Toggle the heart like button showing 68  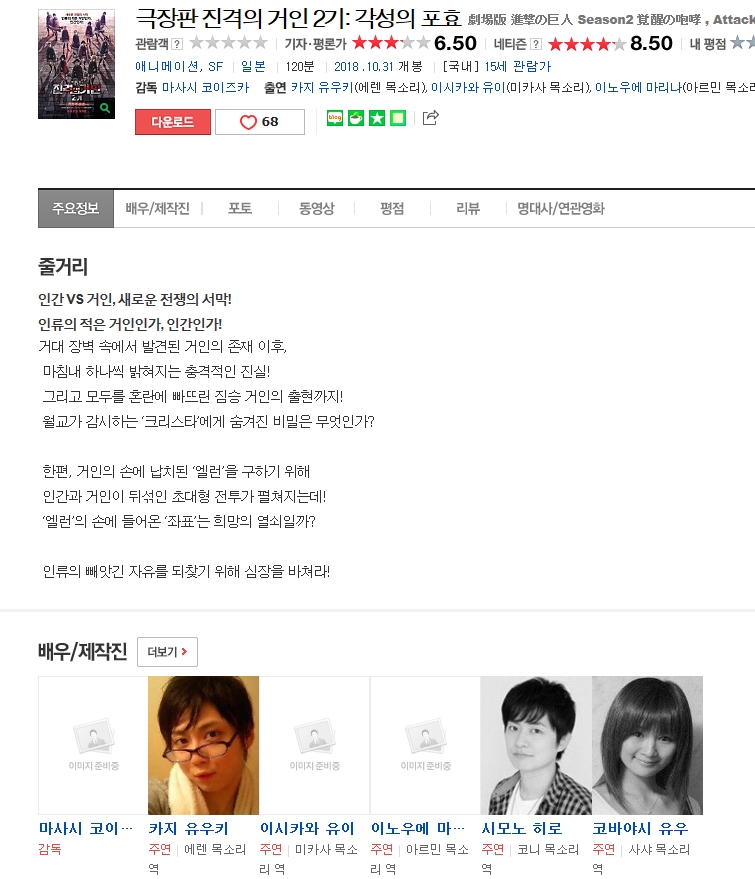pos(260,122)
